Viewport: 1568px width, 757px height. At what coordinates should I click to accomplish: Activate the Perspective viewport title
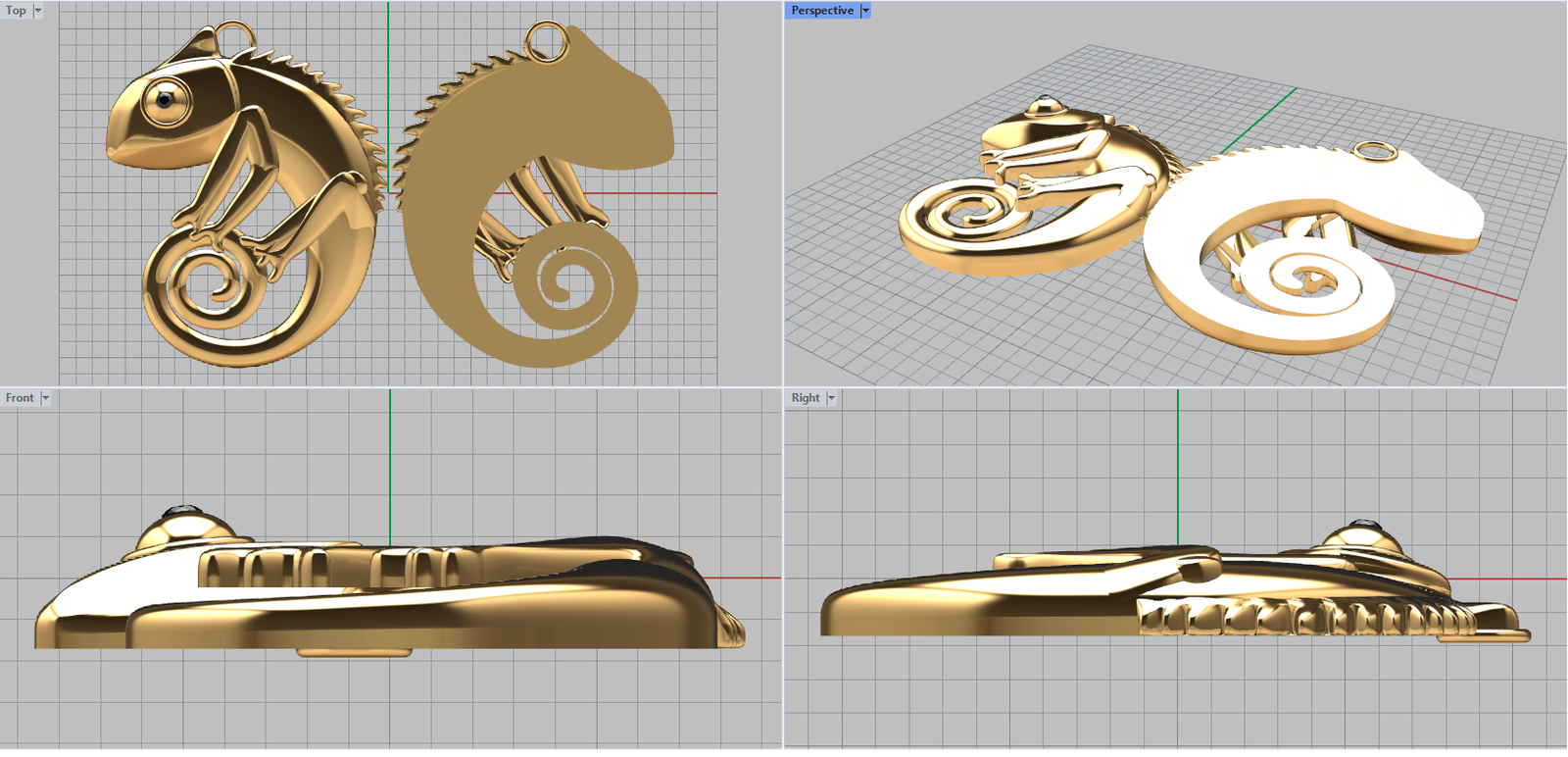[x=821, y=11]
